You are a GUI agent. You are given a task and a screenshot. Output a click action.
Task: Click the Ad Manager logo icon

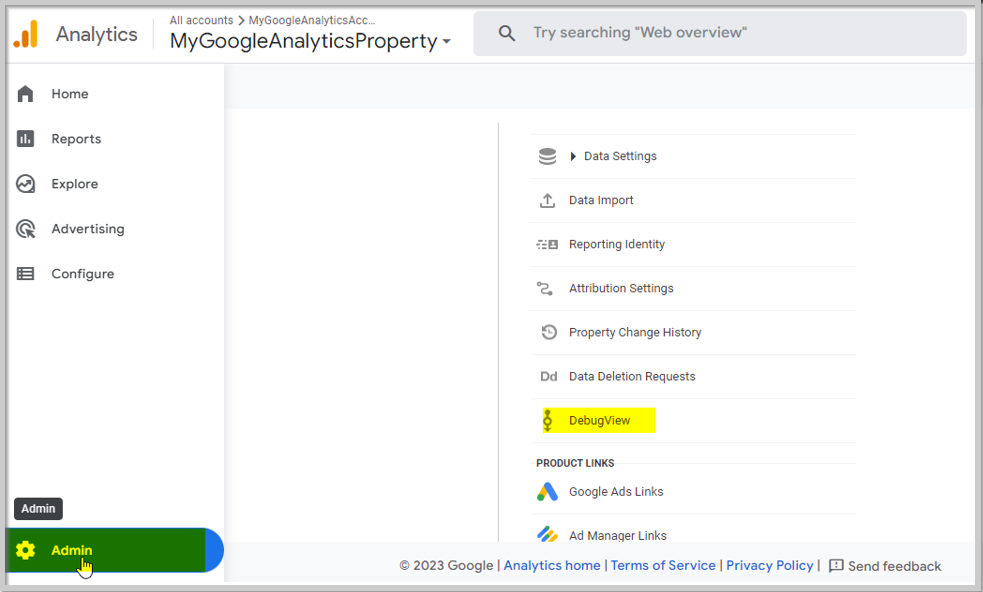(x=547, y=534)
